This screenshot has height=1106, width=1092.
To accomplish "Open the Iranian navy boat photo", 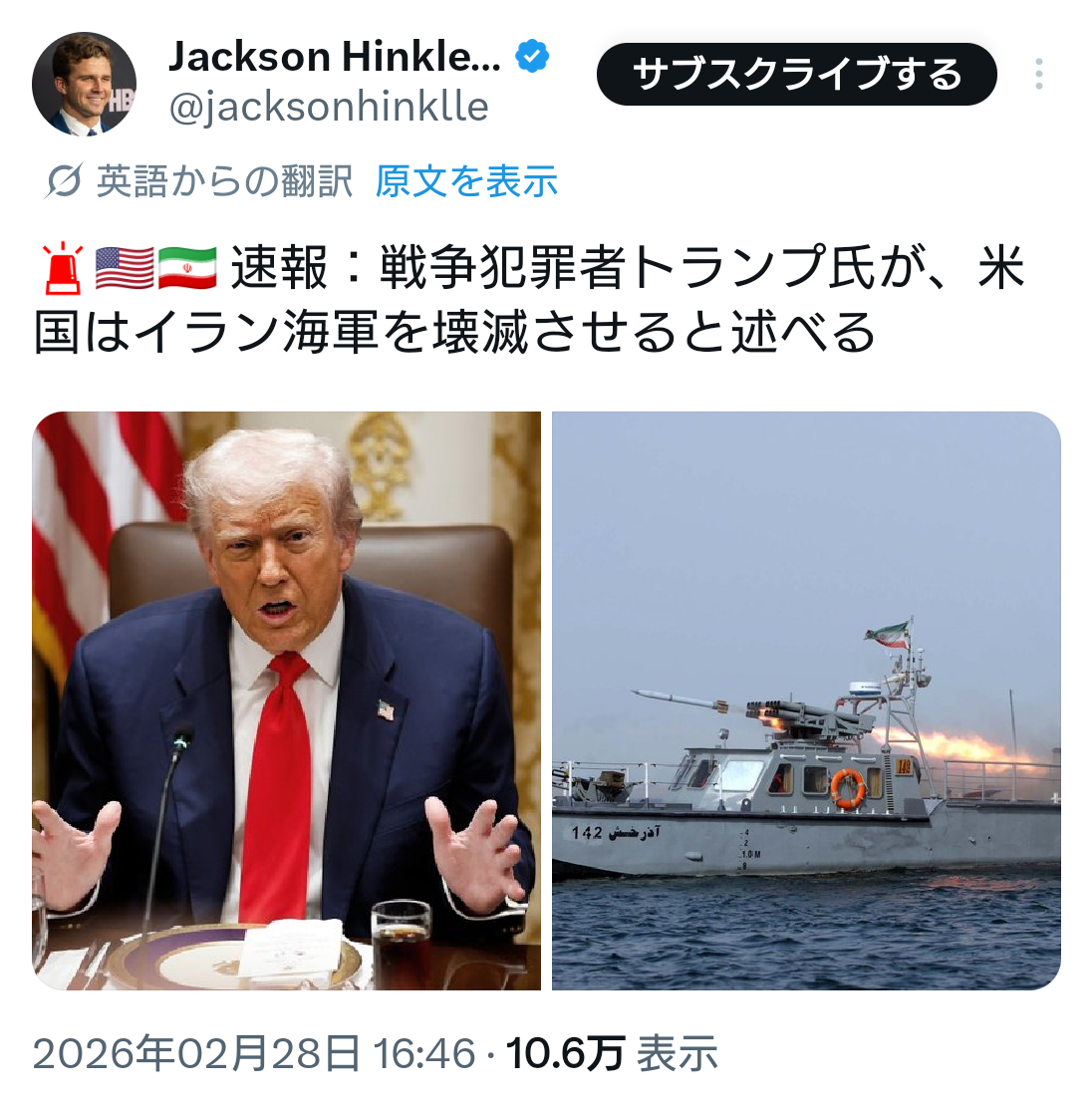I will (806, 700).
